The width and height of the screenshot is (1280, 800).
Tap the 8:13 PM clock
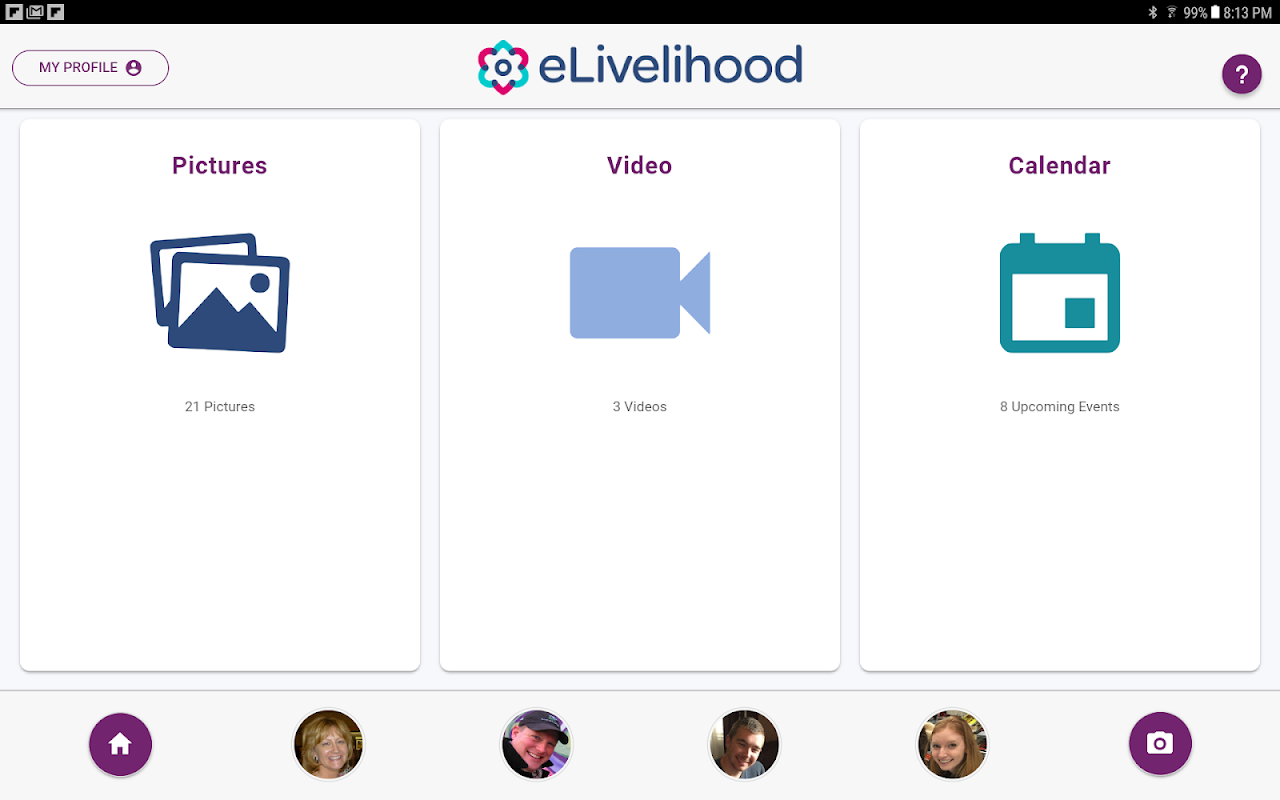click(x=1248, y=12)
